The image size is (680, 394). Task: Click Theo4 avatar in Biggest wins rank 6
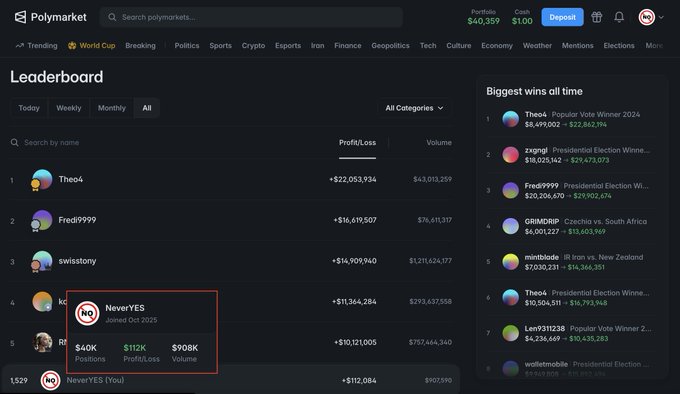pyautogui.click(x=510, y=297)
